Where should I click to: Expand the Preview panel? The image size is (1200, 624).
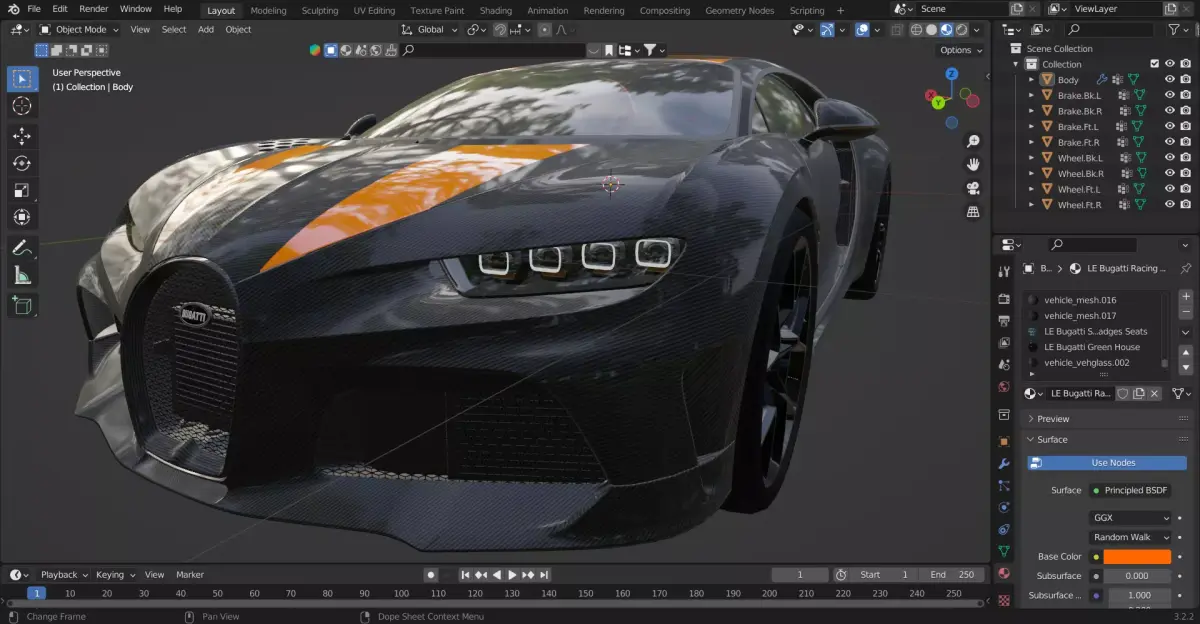pos(1053,419)
